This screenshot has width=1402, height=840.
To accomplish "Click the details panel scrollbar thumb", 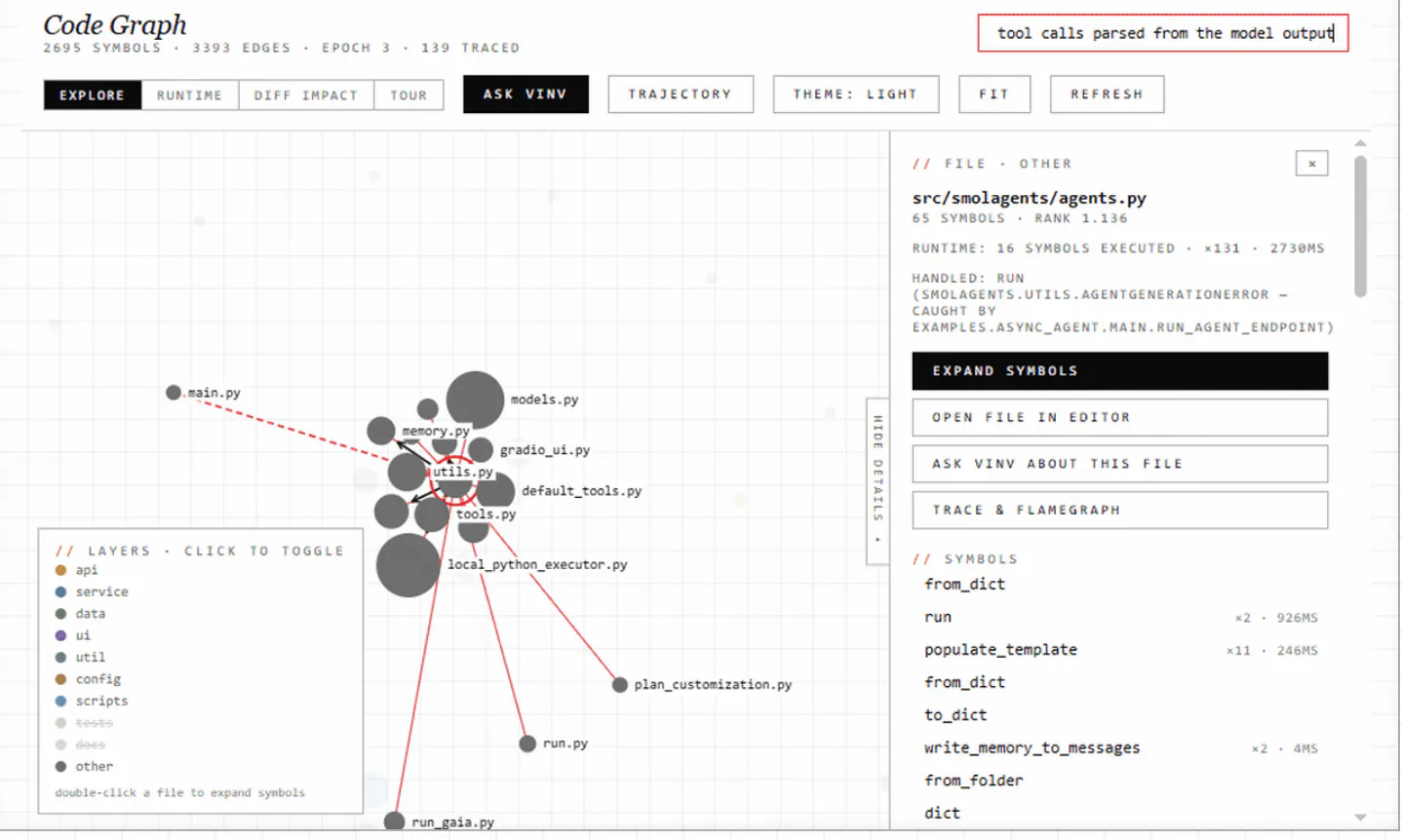I will point(1360,226).
